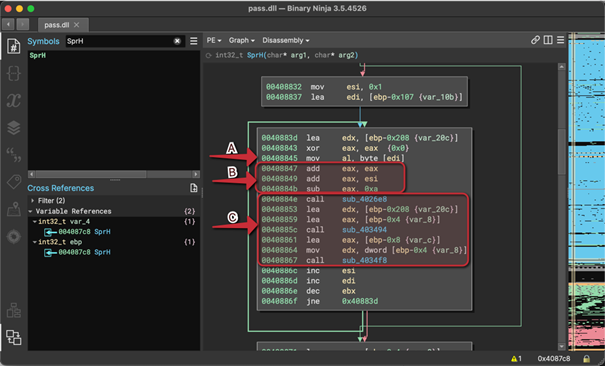The image size is (605, 366).
Task: Collapse the Variable References section
Action: 30,211
